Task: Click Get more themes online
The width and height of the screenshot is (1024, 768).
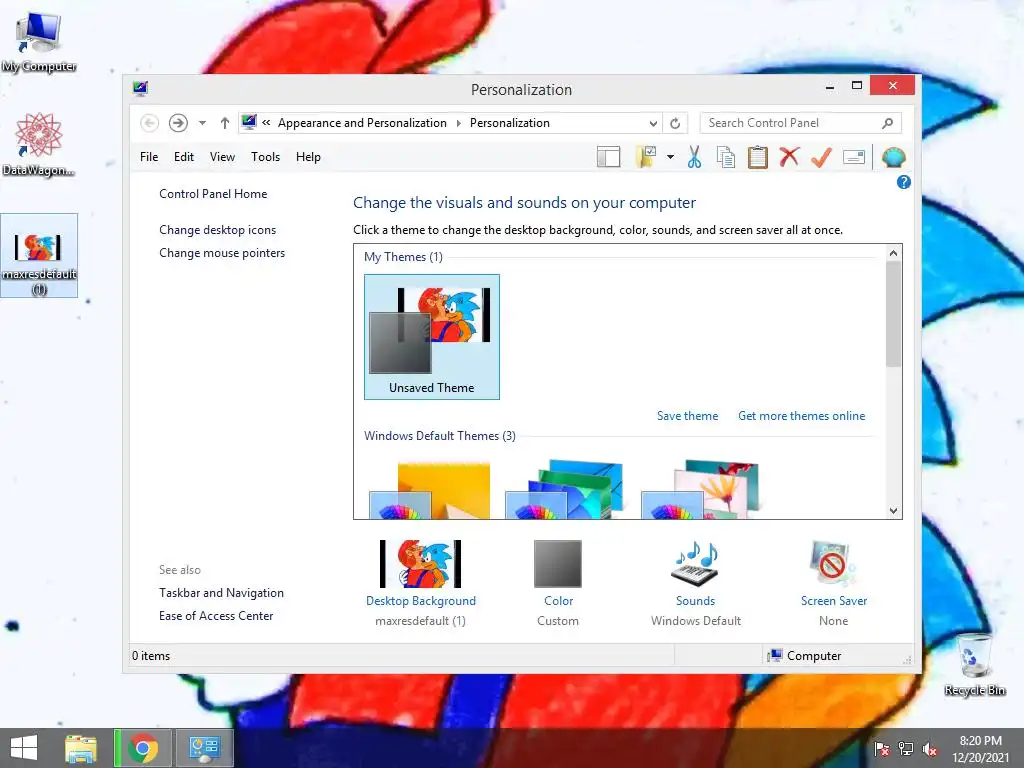Action: click(x=801, y=416)
